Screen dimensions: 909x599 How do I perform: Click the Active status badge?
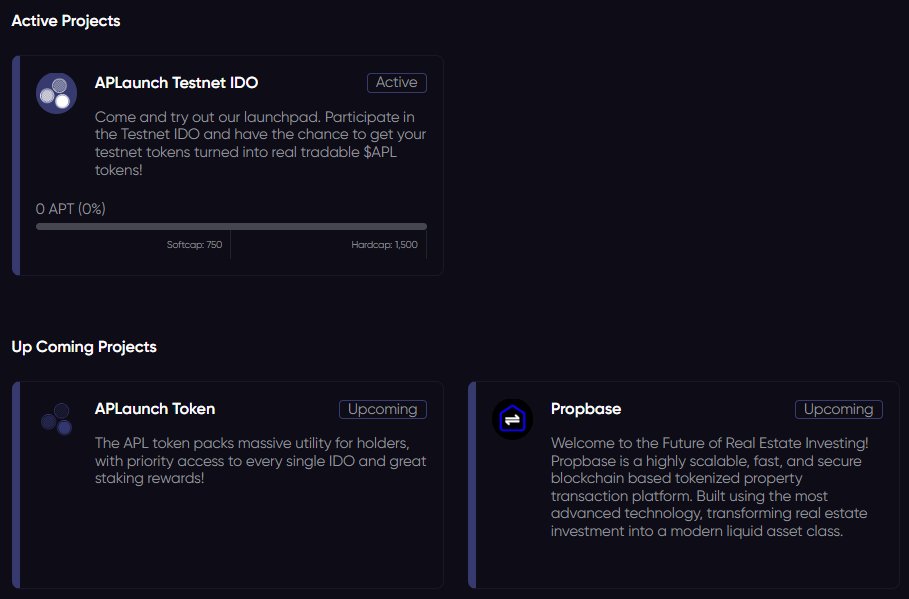[397, 83]
